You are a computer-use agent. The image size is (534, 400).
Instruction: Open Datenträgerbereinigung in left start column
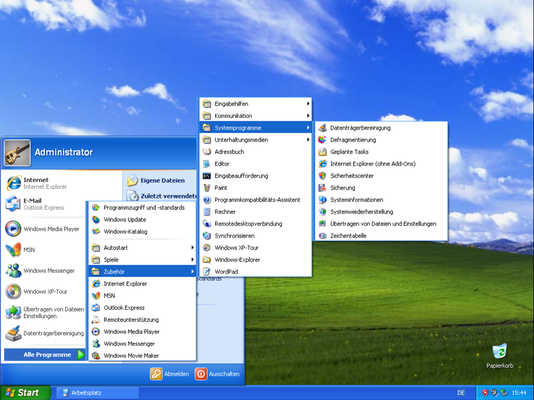point(44,333)
